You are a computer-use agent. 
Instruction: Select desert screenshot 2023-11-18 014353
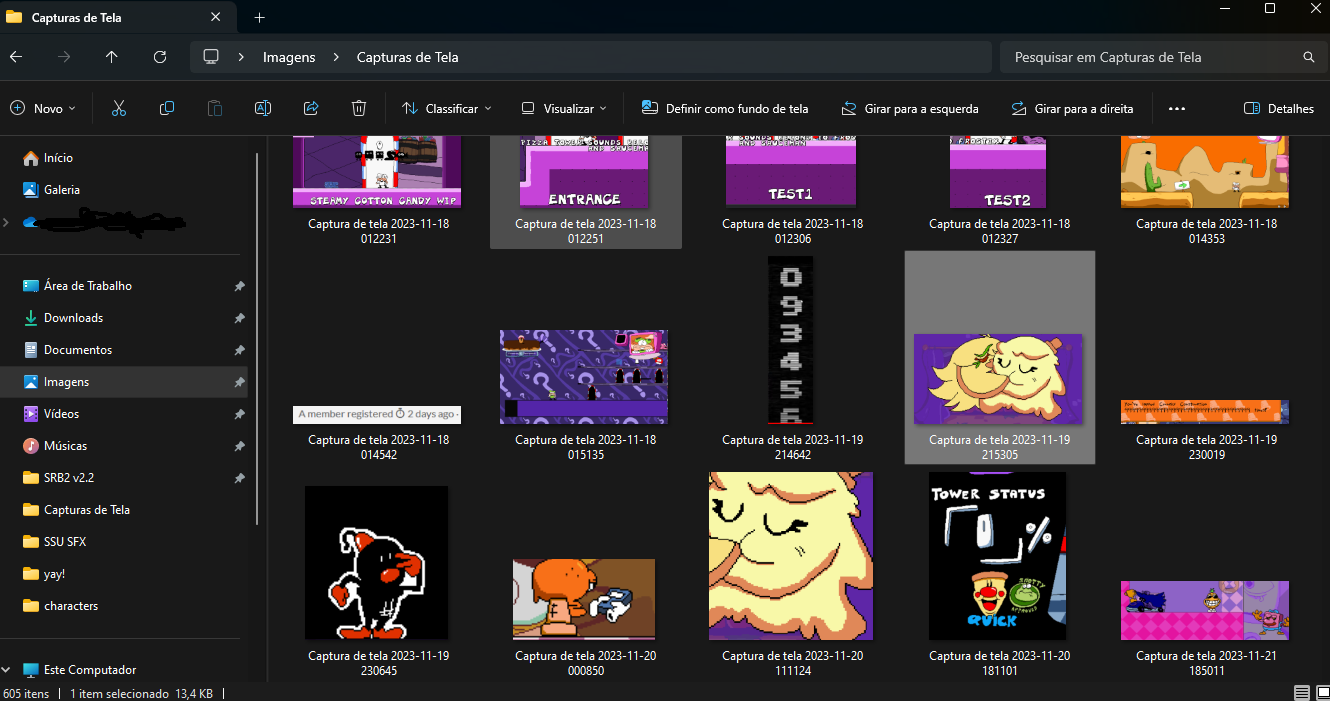click(1205, 172)
